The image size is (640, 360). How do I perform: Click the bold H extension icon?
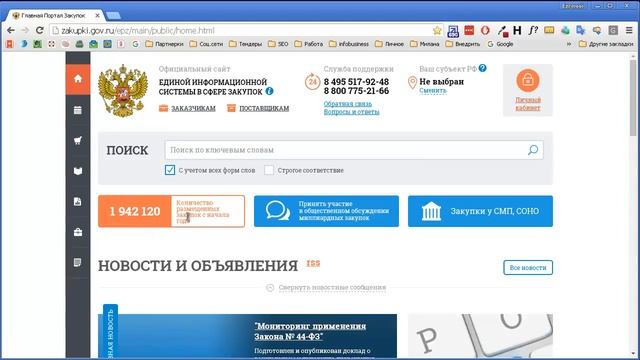[x=517, y=30]
